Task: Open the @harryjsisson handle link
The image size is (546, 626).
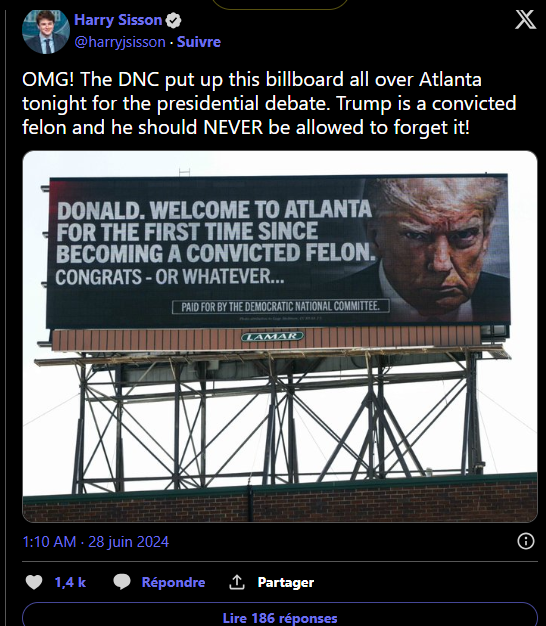Action: click(x=120, y=42)
